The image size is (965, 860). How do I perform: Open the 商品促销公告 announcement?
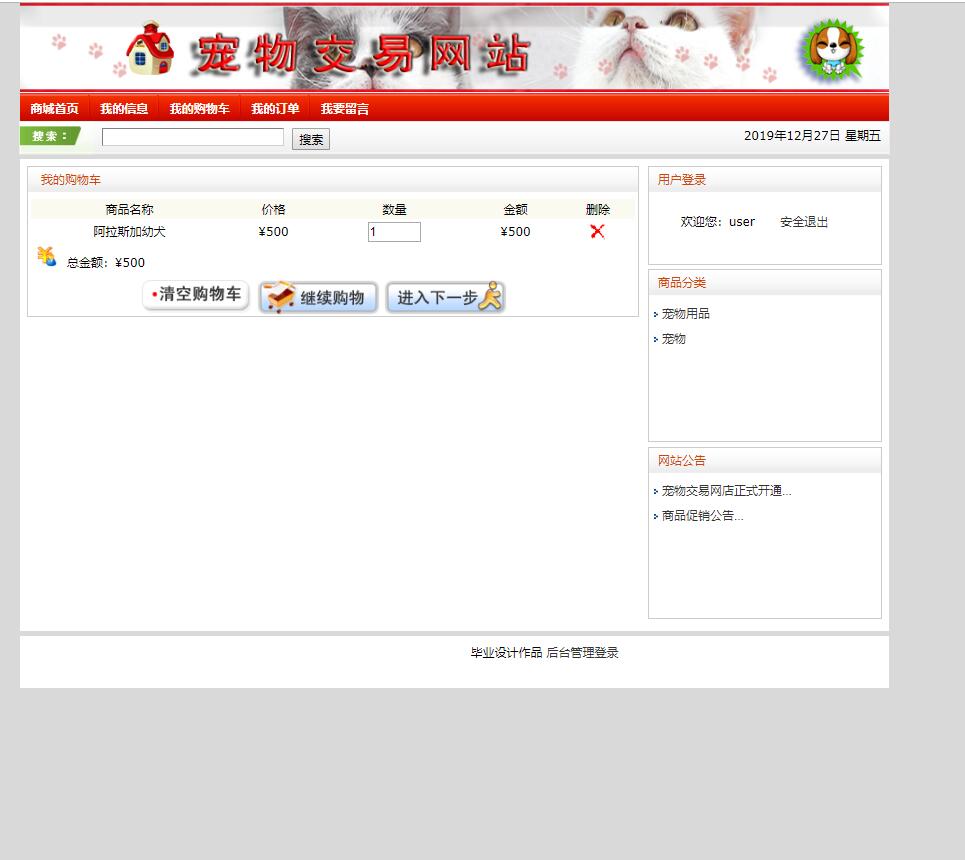tap(700, 515)
